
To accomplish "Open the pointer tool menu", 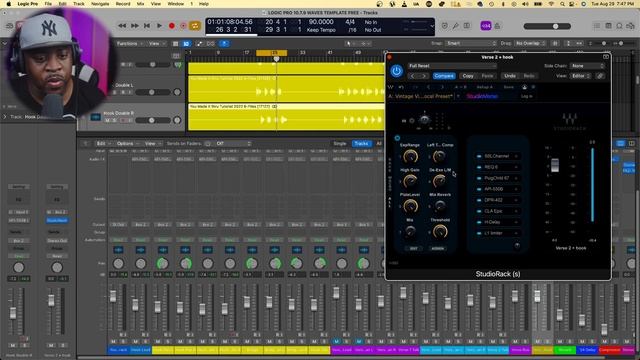I will pos(349,44).
